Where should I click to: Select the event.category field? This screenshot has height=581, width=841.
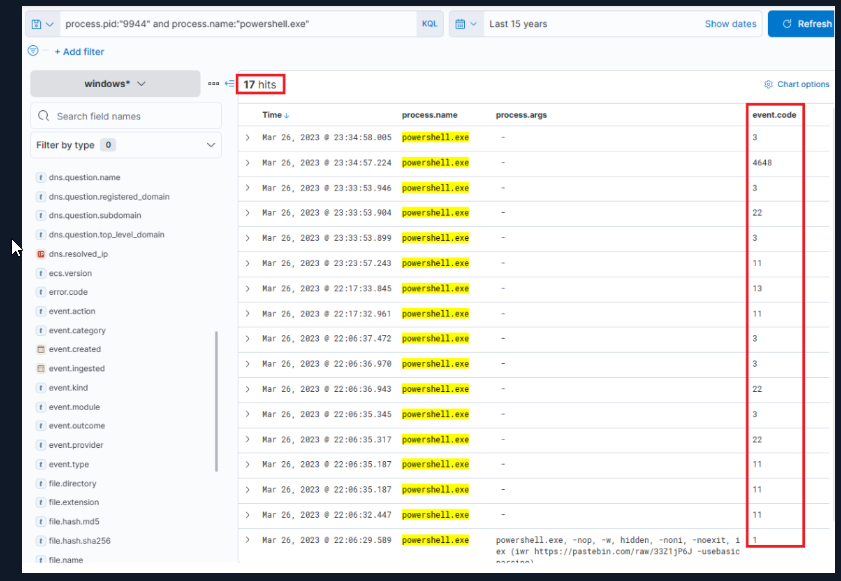point(77,330)
